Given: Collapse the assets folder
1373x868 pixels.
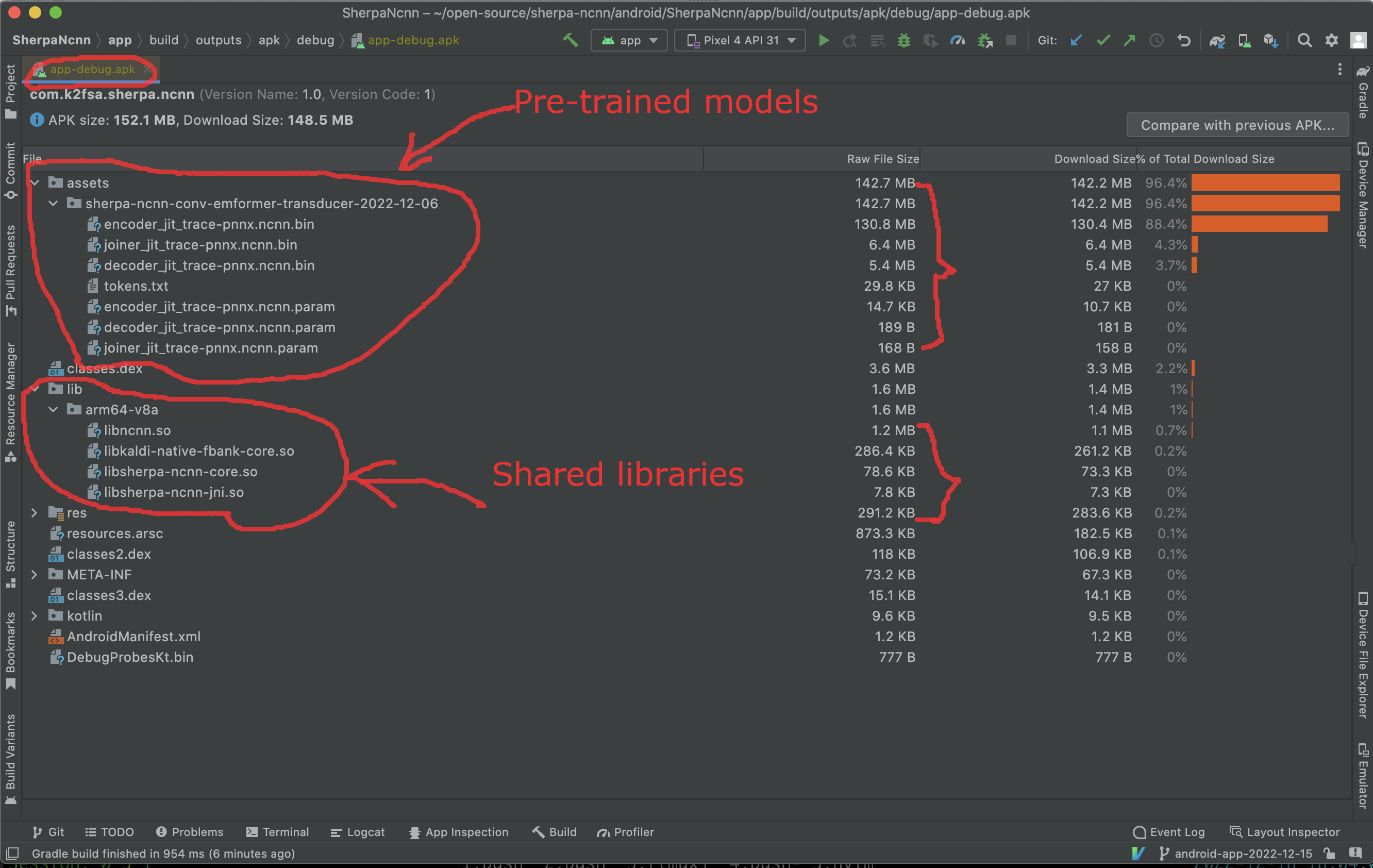Looking at the screenshot, I should (36, 183).
